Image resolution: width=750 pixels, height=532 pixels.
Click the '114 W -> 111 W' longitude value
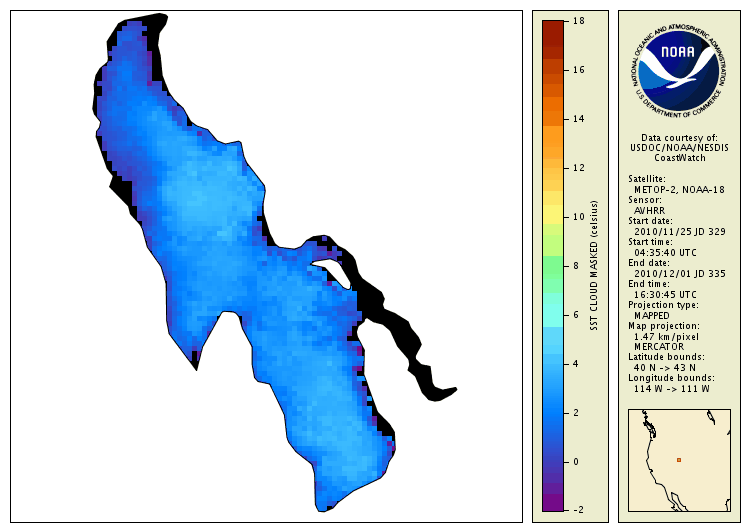672,389
